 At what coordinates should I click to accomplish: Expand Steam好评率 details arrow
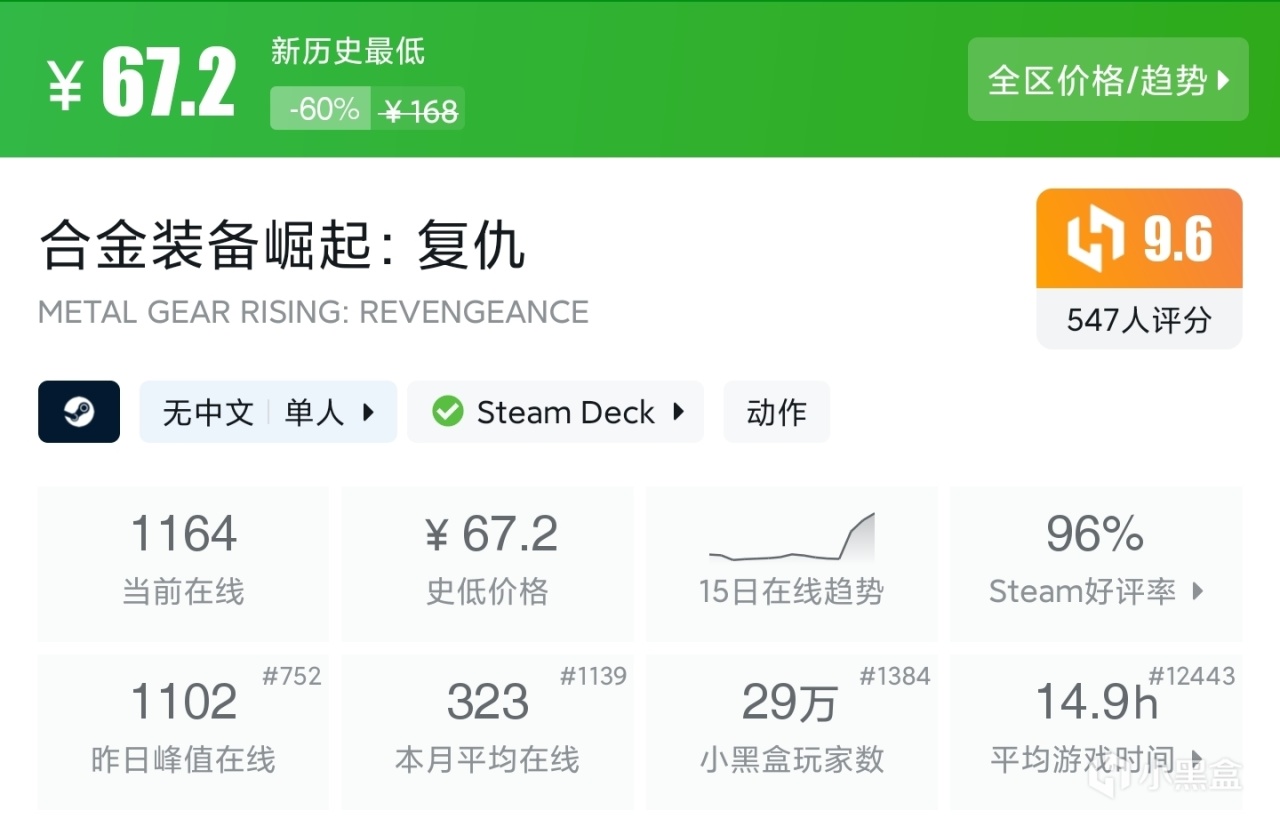[x=1198, y=592]
